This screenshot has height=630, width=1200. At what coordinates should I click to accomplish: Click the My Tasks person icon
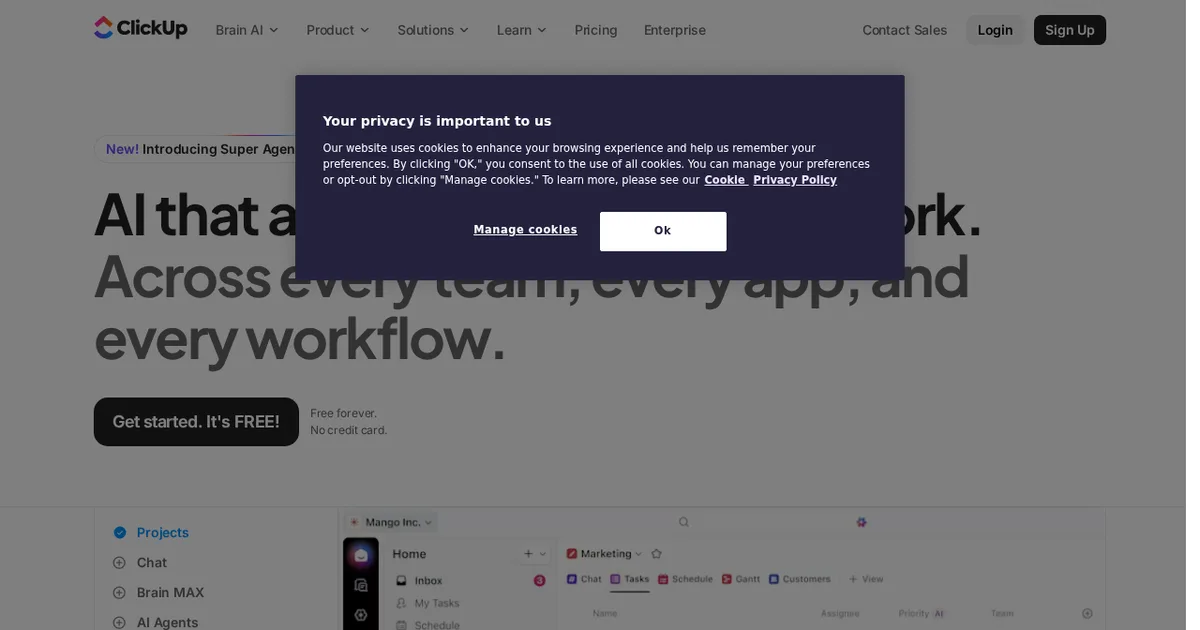402,603
